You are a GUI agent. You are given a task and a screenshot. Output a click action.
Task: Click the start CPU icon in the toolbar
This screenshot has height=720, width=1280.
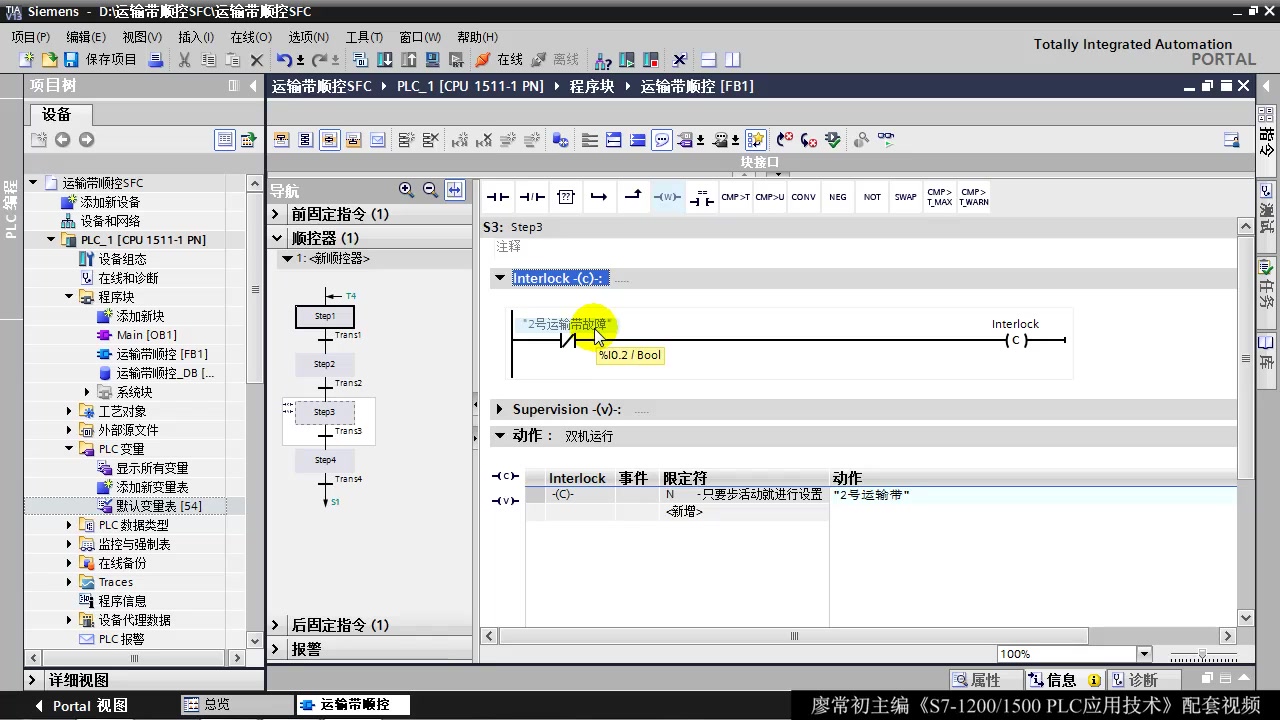627,60
